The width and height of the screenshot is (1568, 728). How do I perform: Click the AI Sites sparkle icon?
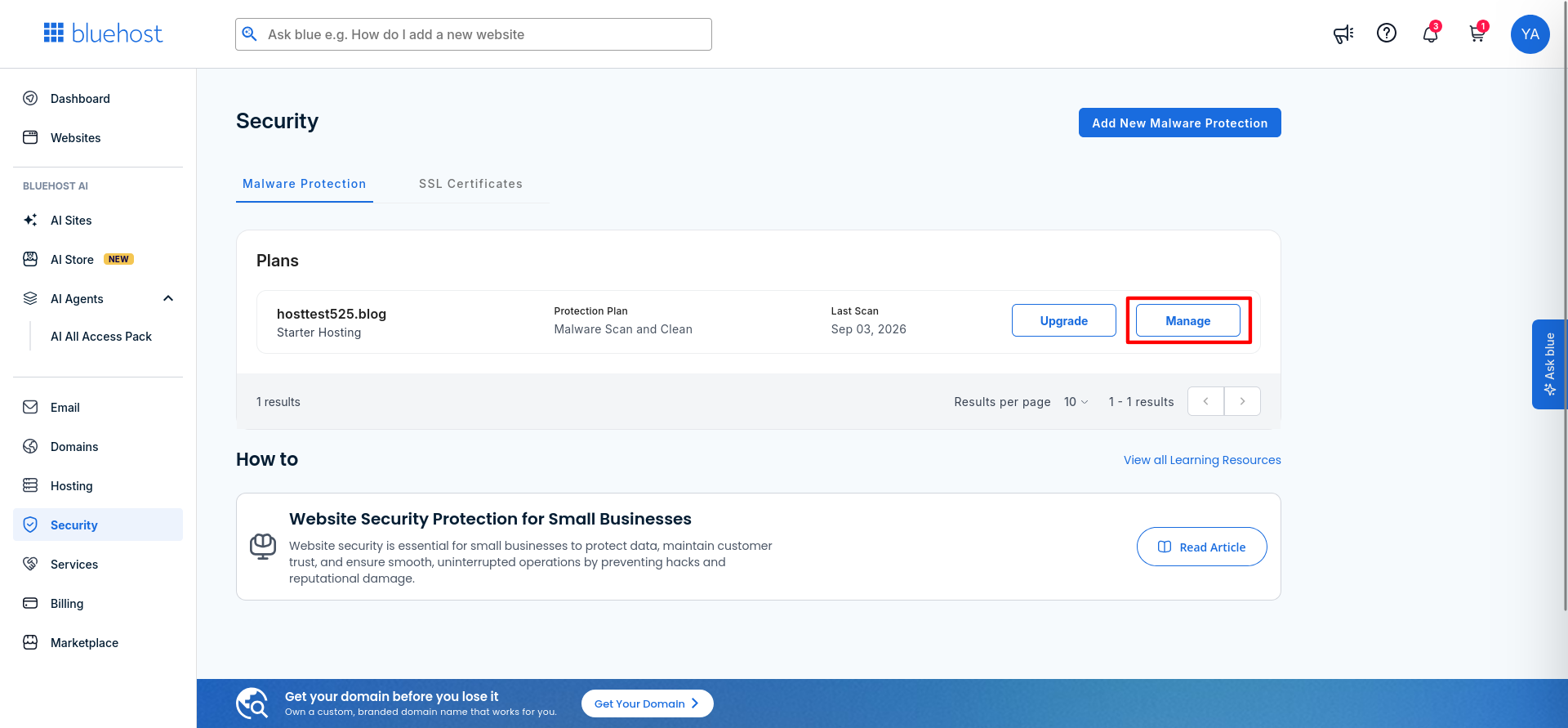coord(30,220)
